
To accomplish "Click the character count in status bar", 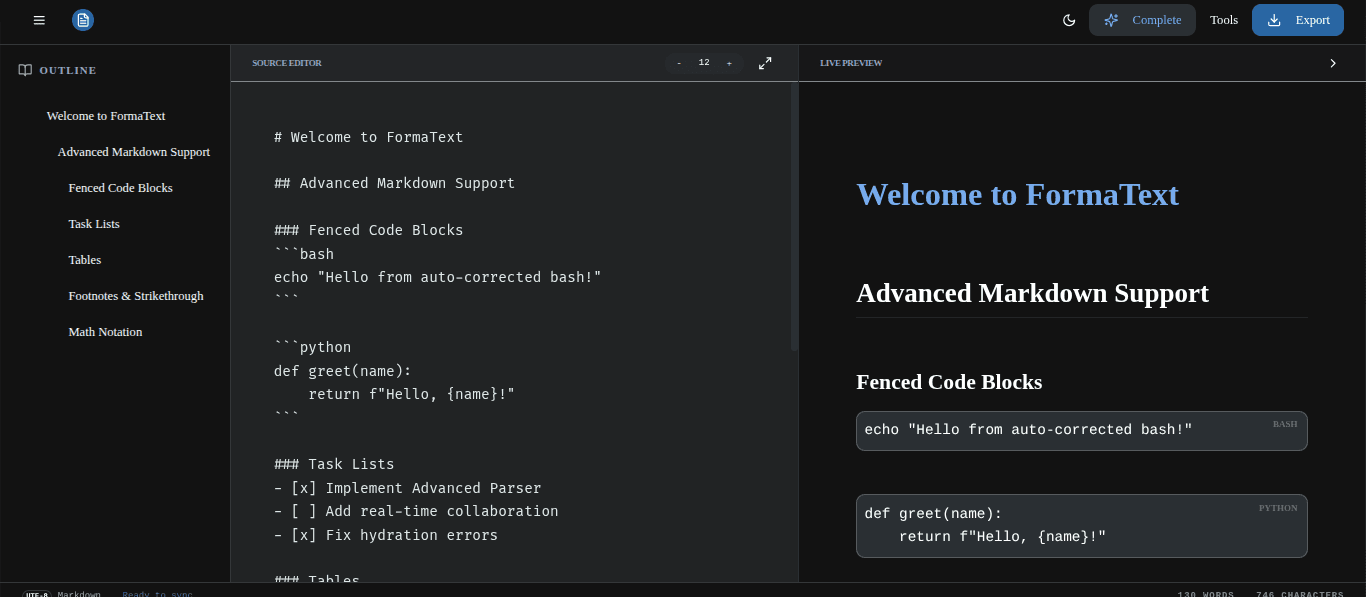I will [x=1300, y=594].
